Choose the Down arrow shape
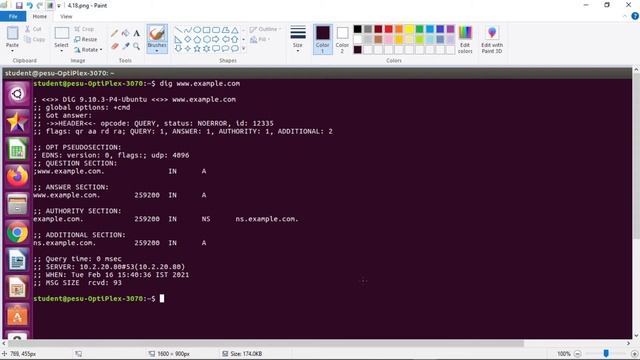The width and height of the screenshot is (640, 360). [178, 49]
